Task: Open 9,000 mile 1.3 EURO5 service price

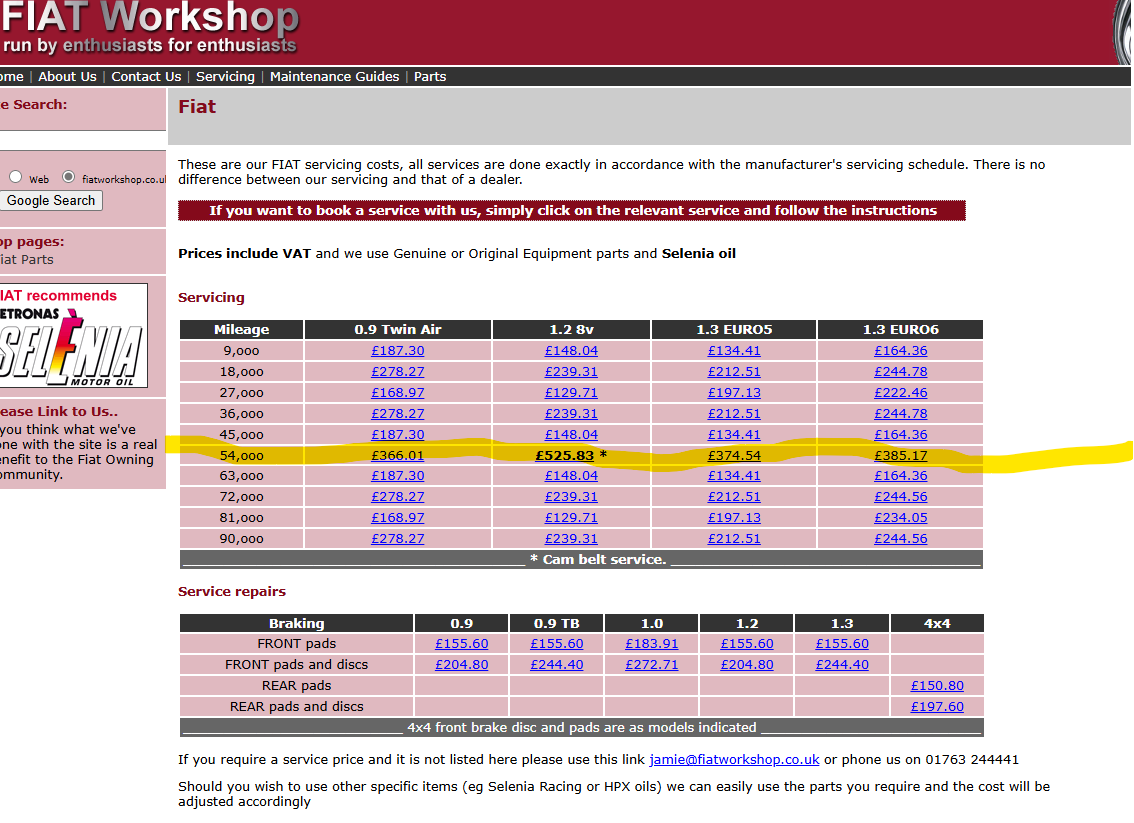Action: [x=734, y=351]
